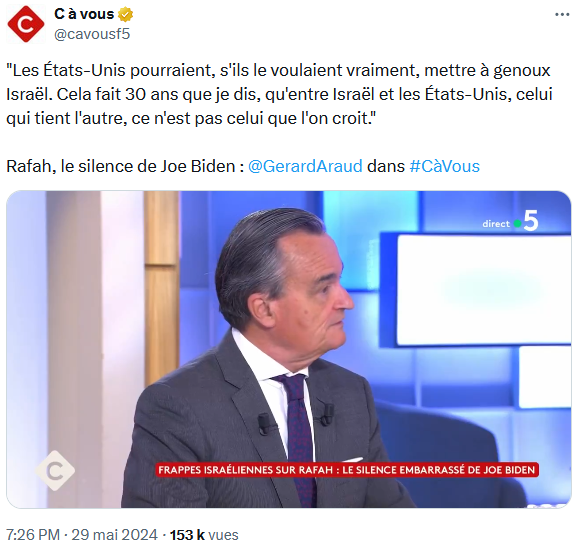Click the C à vous display name
The height and width of the screenshot is (546, 579).
point(84,14)
